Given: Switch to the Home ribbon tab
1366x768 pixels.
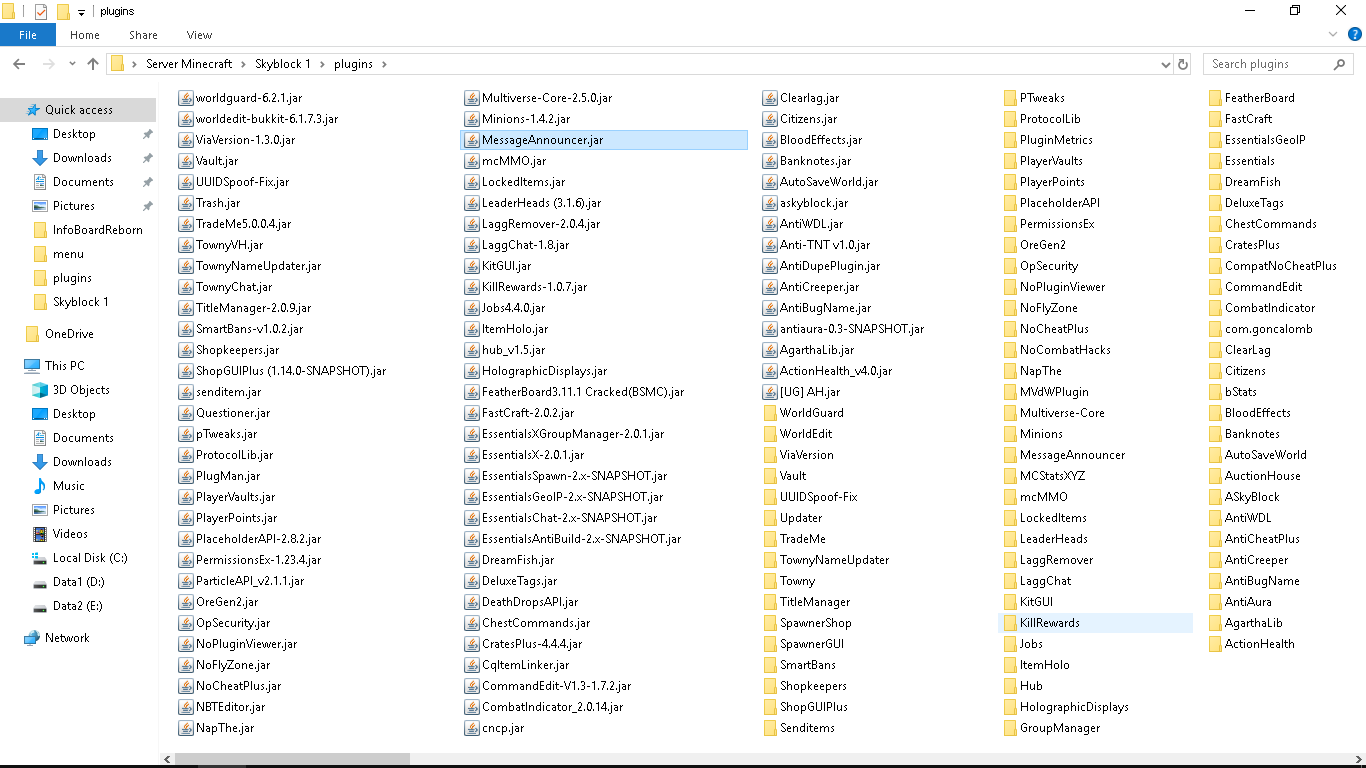Looking at the screenshot, I should pyautogui.click(x=85, y=35).
